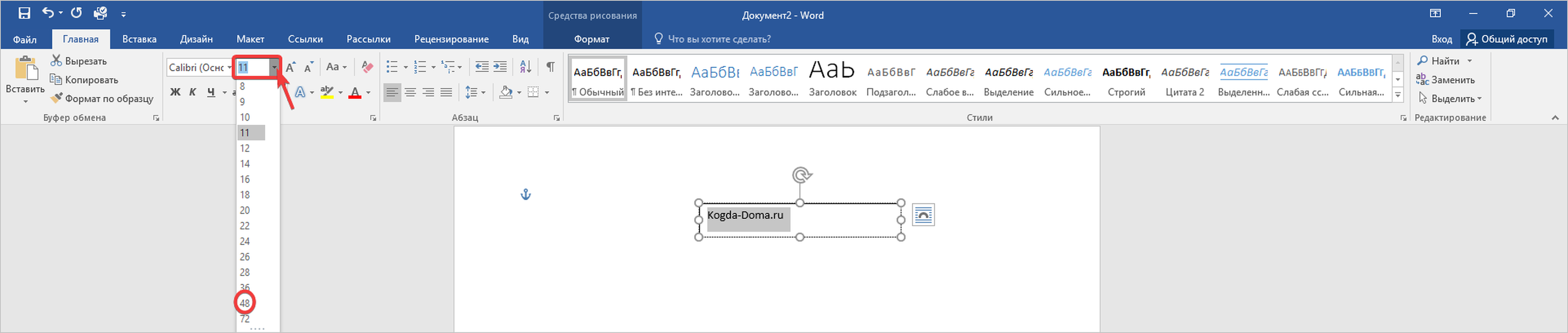Switch to the Вставка tab
1568x333 pixels.
[x=139, y=39]
